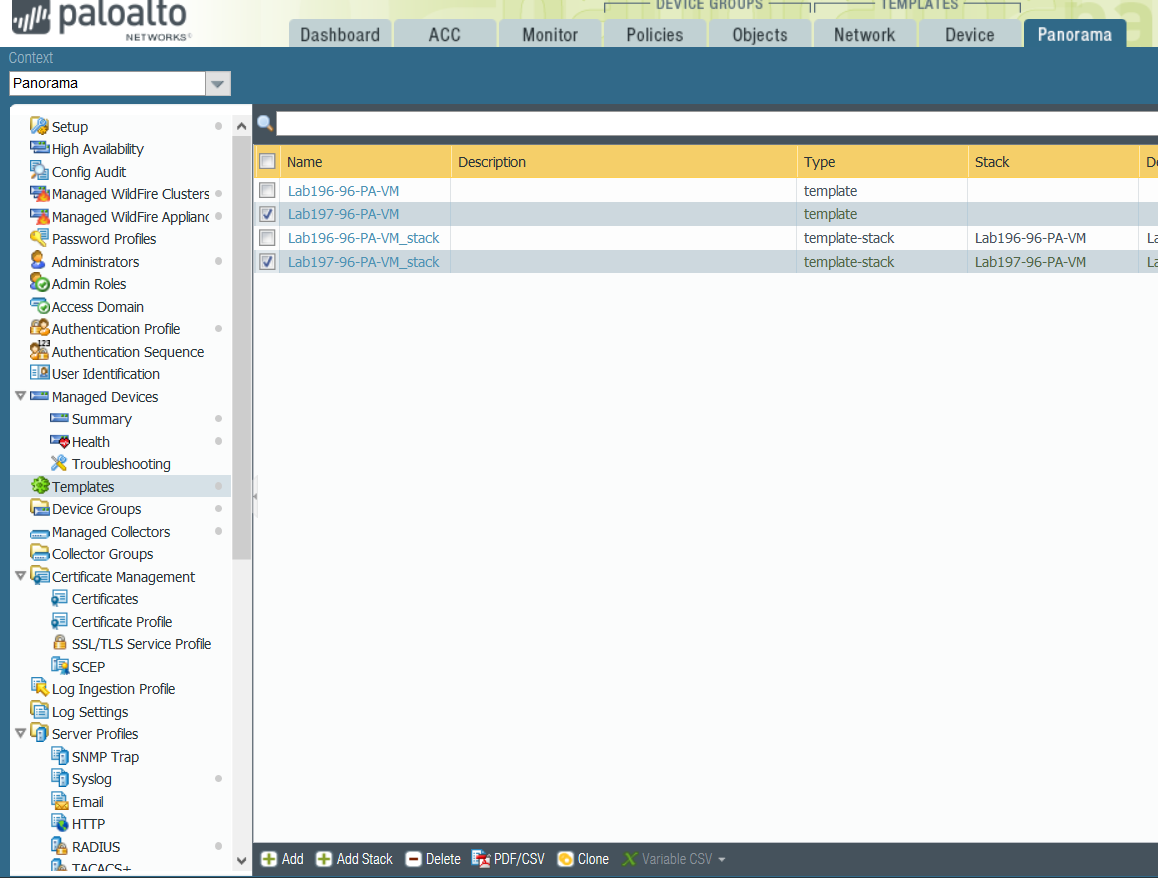1158x878 pixels.
Task: Collapse the Certificate Management tree node
Action: pos(21,576)
